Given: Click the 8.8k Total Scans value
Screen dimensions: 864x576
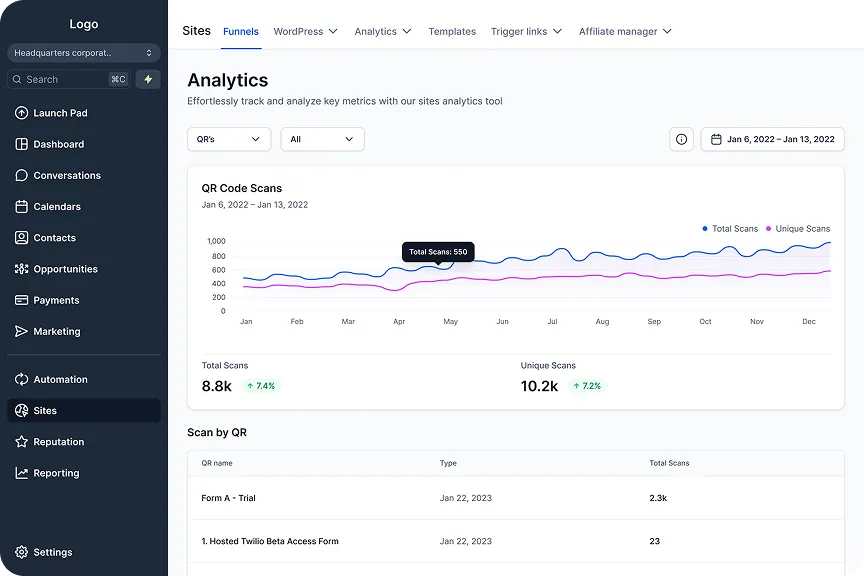Looking at the screenshot, I should [x=217, y=386].
